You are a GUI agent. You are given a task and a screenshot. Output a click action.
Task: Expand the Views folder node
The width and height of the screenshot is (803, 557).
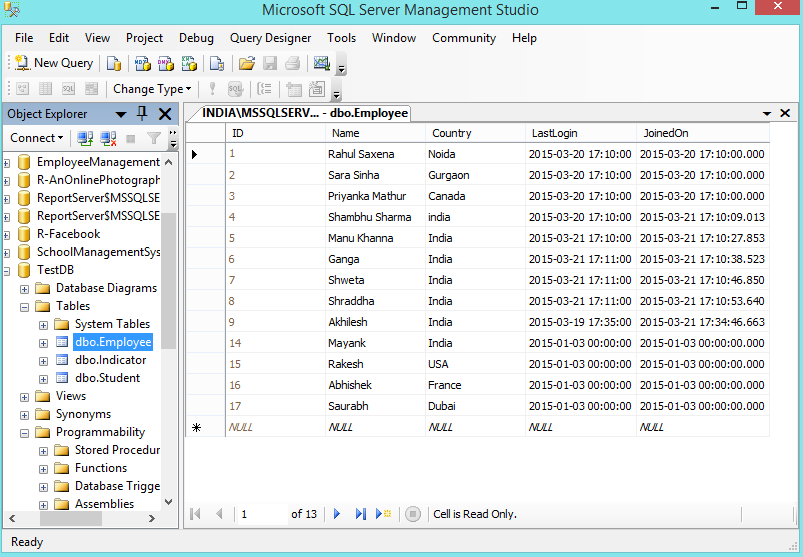[x=25, y=396]
